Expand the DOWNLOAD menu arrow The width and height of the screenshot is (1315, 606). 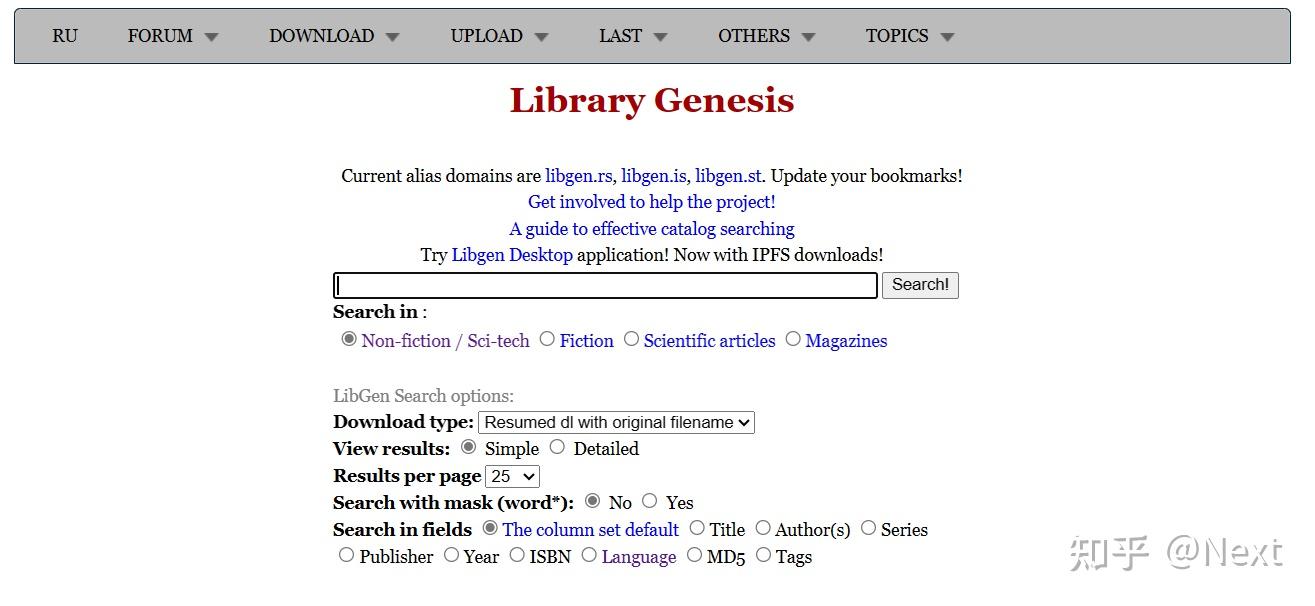(x=392, y=37)
